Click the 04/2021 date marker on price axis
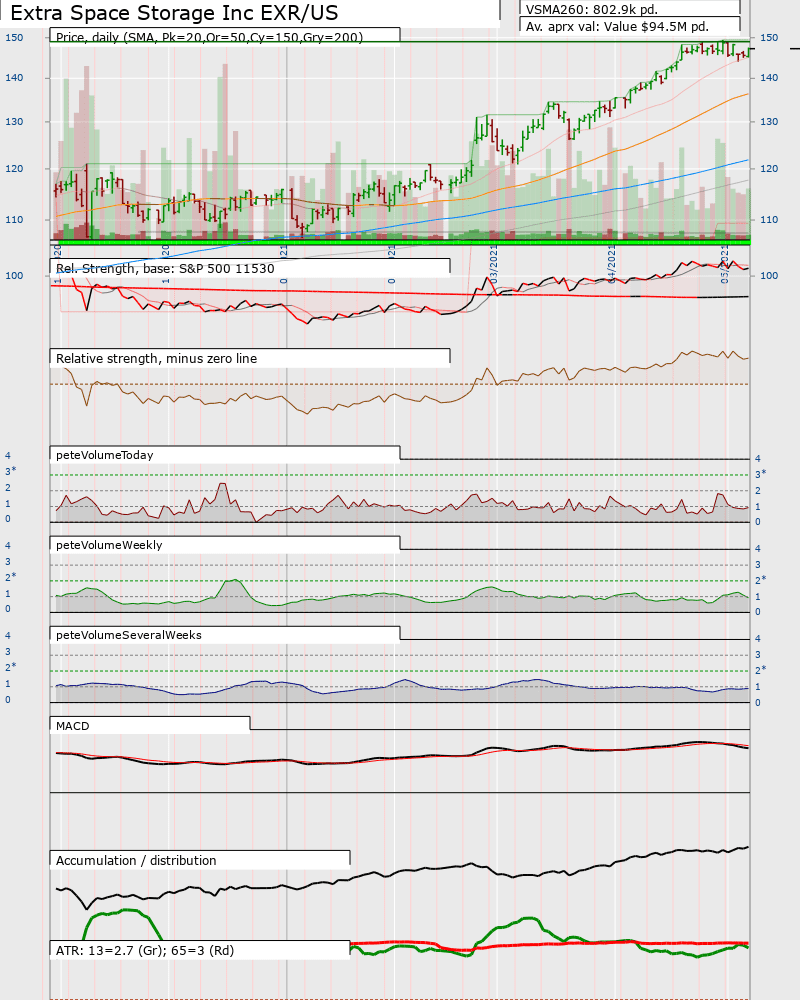The image size is (800, 1000). [x=611, y=265]
